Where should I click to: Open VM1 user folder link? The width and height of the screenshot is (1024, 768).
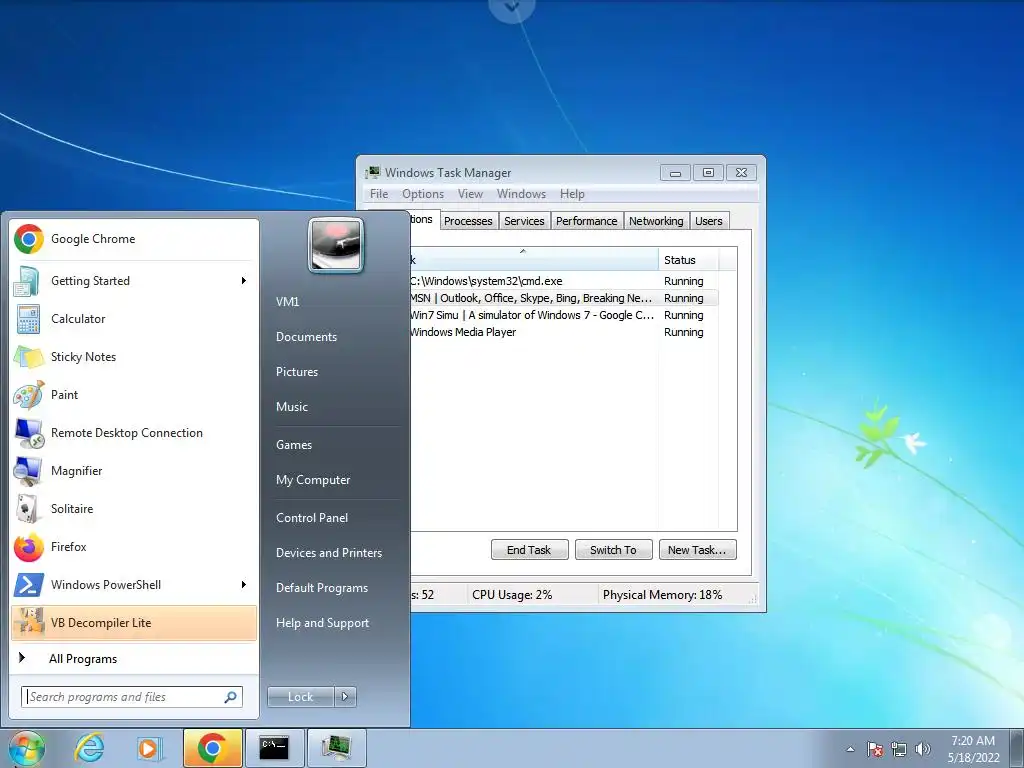point(287,302)
